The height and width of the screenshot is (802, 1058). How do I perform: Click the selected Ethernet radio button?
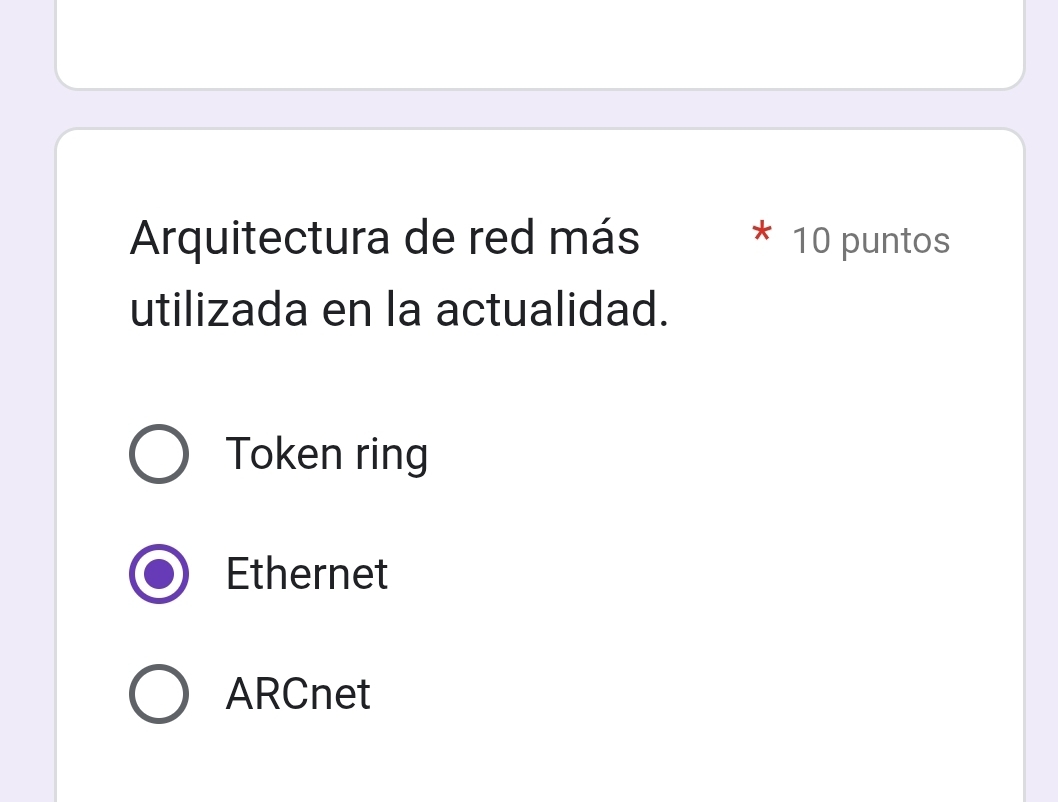tap(158, 574)
